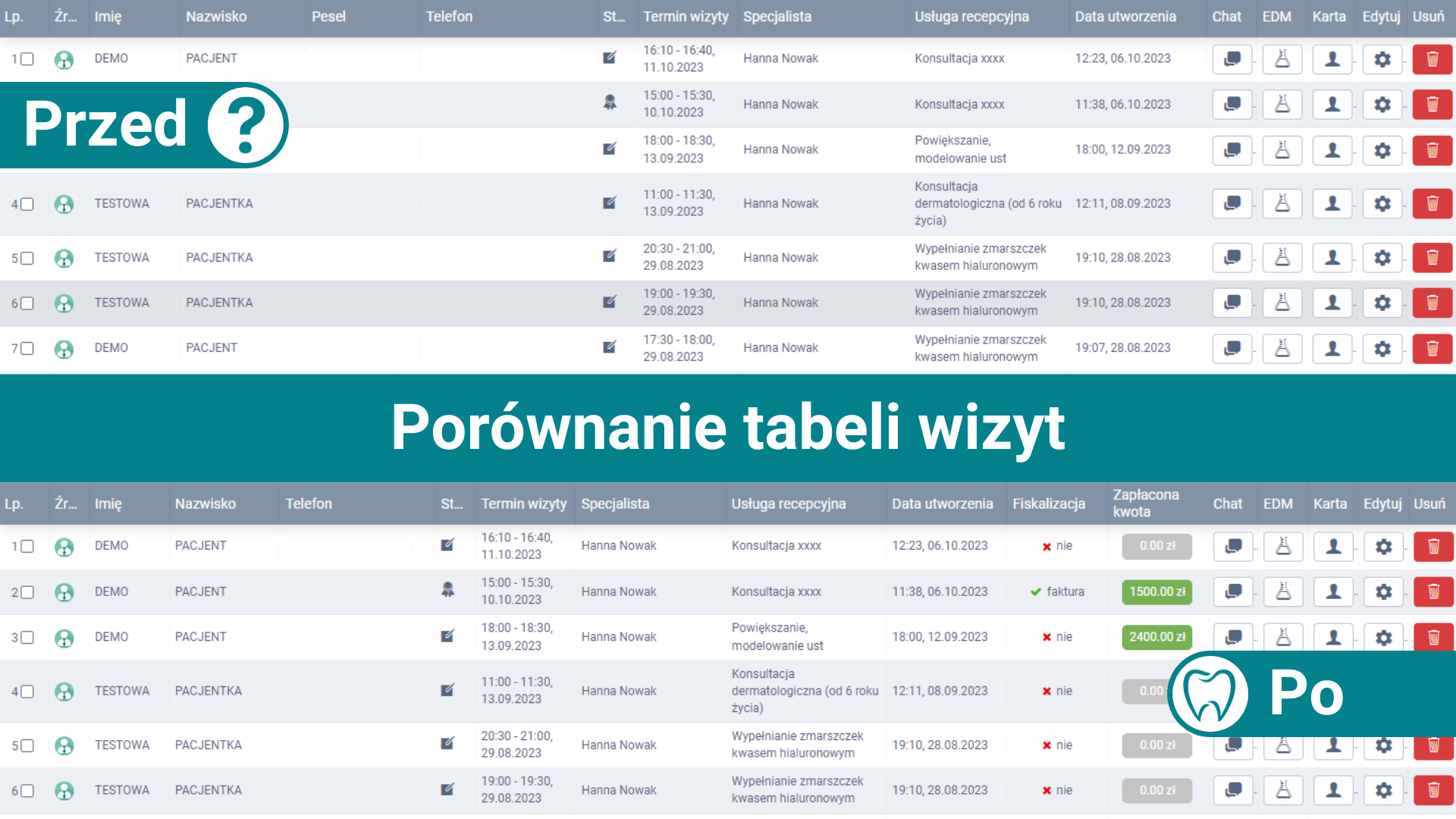Sort by Pesel column header in Przed table
This screenshot has height=819, width=1456.
(328, 17)
